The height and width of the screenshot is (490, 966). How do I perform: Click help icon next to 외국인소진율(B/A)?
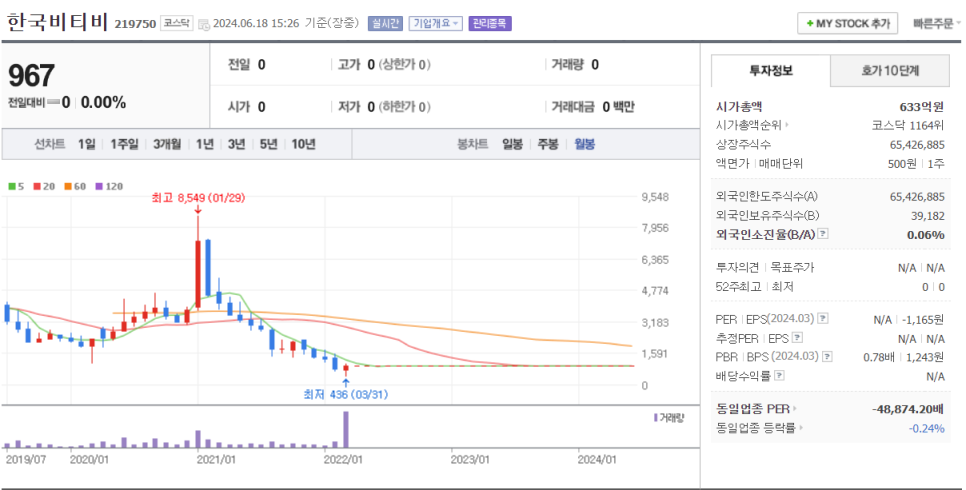click(x=823, y=234)
